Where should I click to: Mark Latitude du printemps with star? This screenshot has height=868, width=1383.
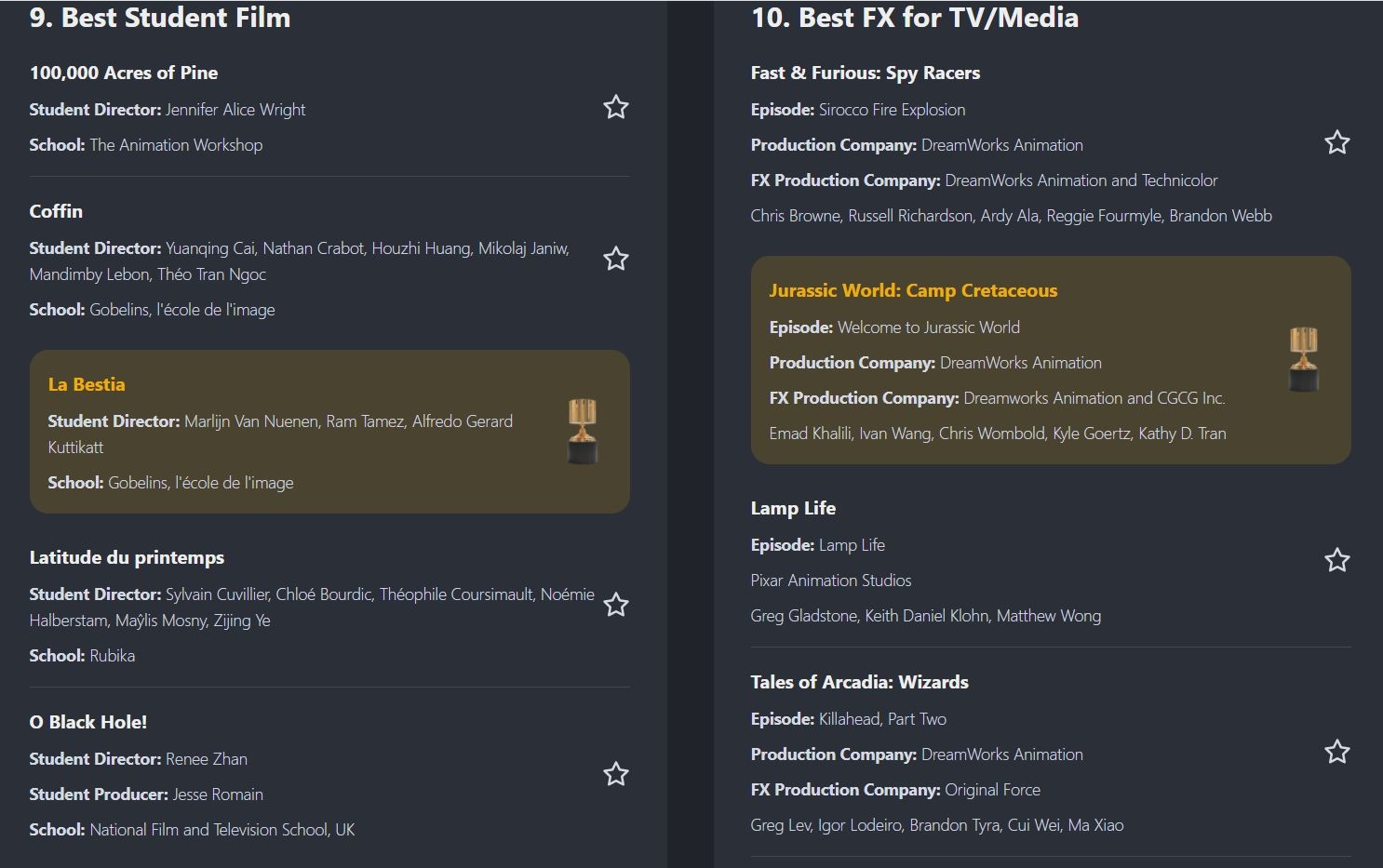(x=615, y=606)
